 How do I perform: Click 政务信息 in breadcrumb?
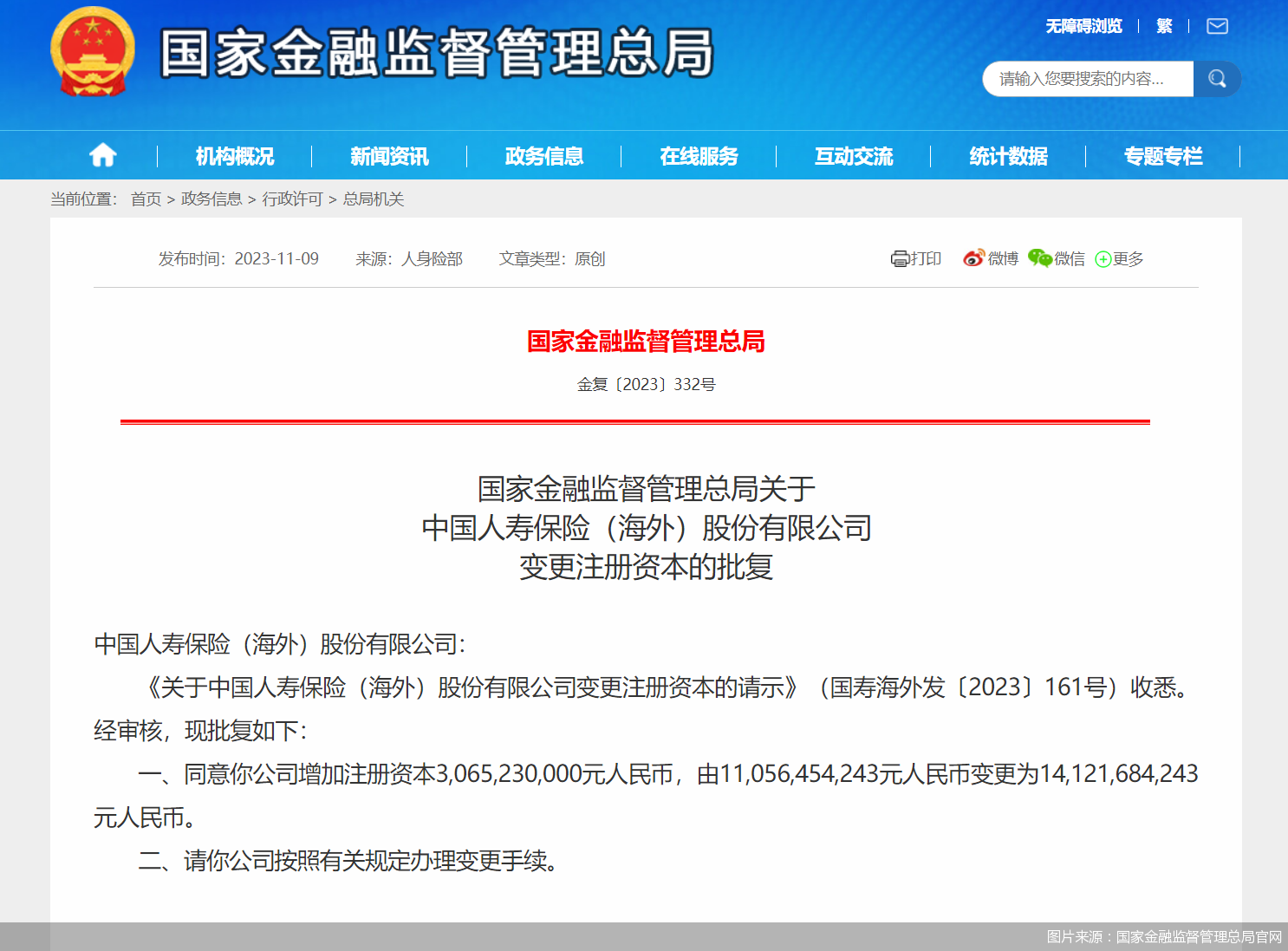click(x=211, y=199)
